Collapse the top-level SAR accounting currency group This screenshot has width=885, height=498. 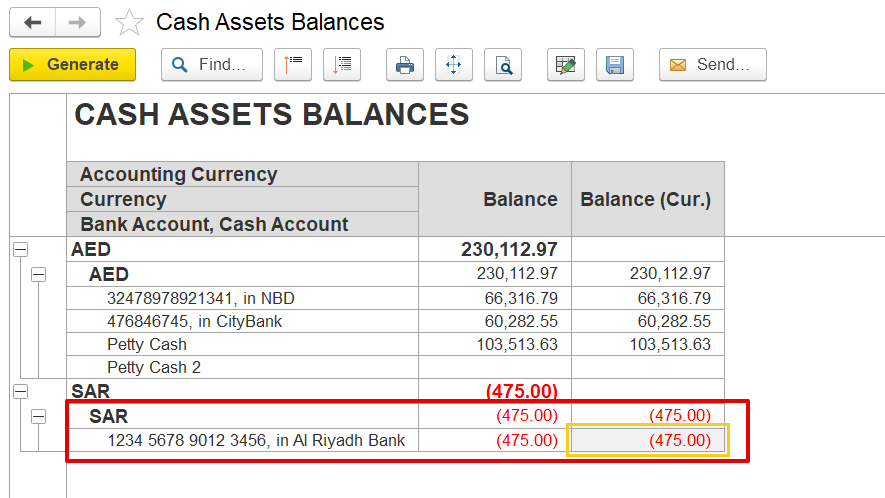tap(20, 391)
